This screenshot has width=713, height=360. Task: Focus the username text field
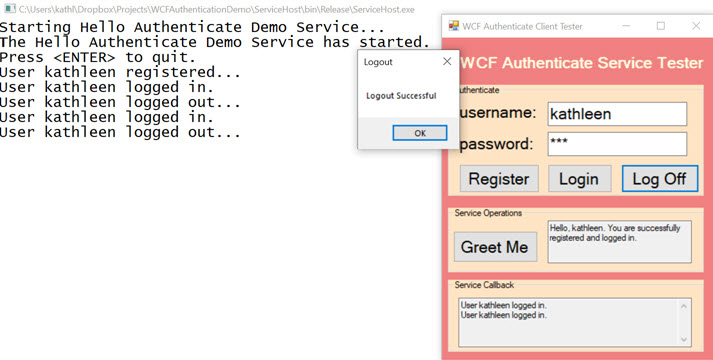pyautogui.click(x=617, y=114)
